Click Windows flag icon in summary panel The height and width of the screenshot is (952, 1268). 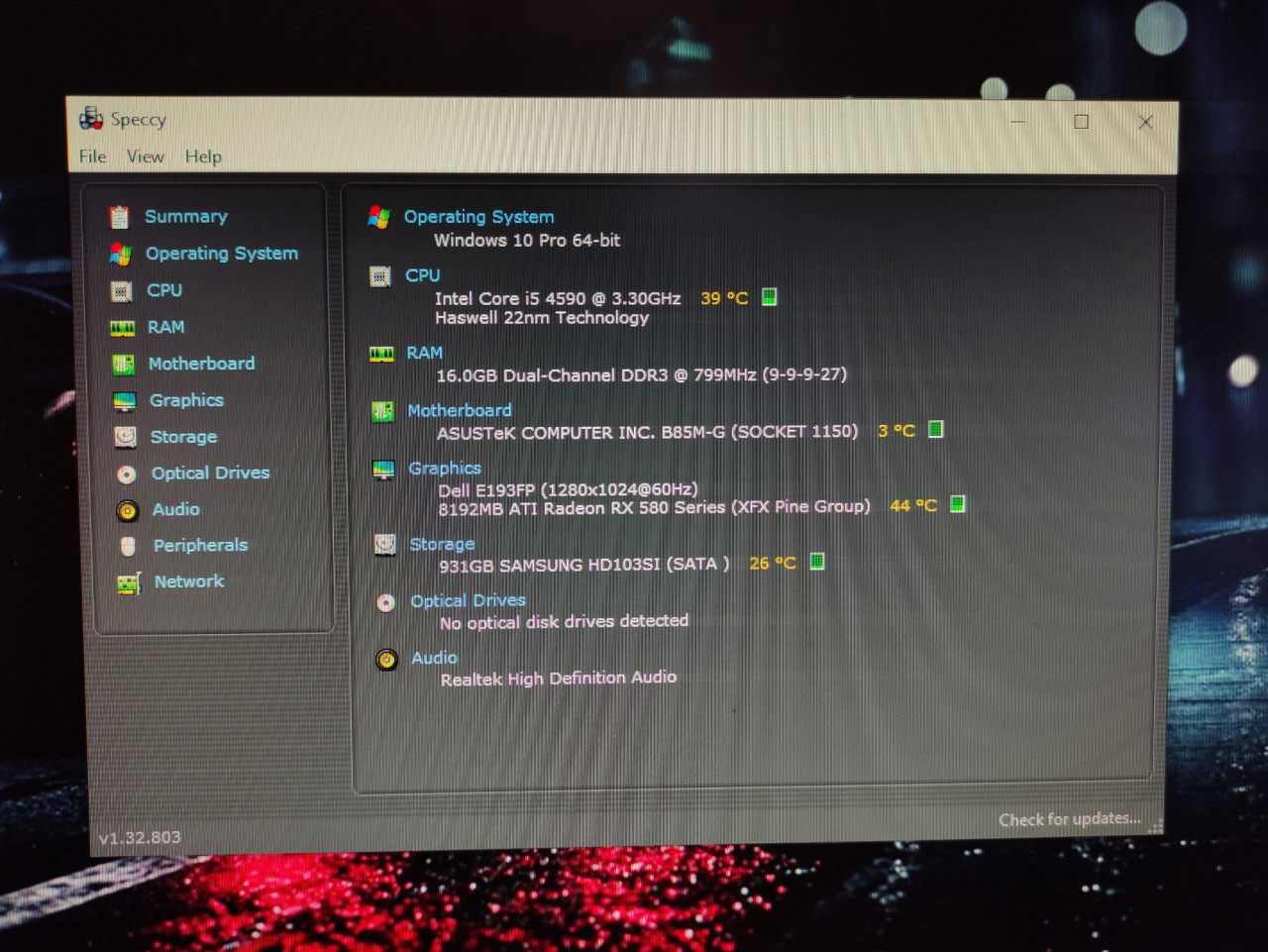click(x=379, y=218)
